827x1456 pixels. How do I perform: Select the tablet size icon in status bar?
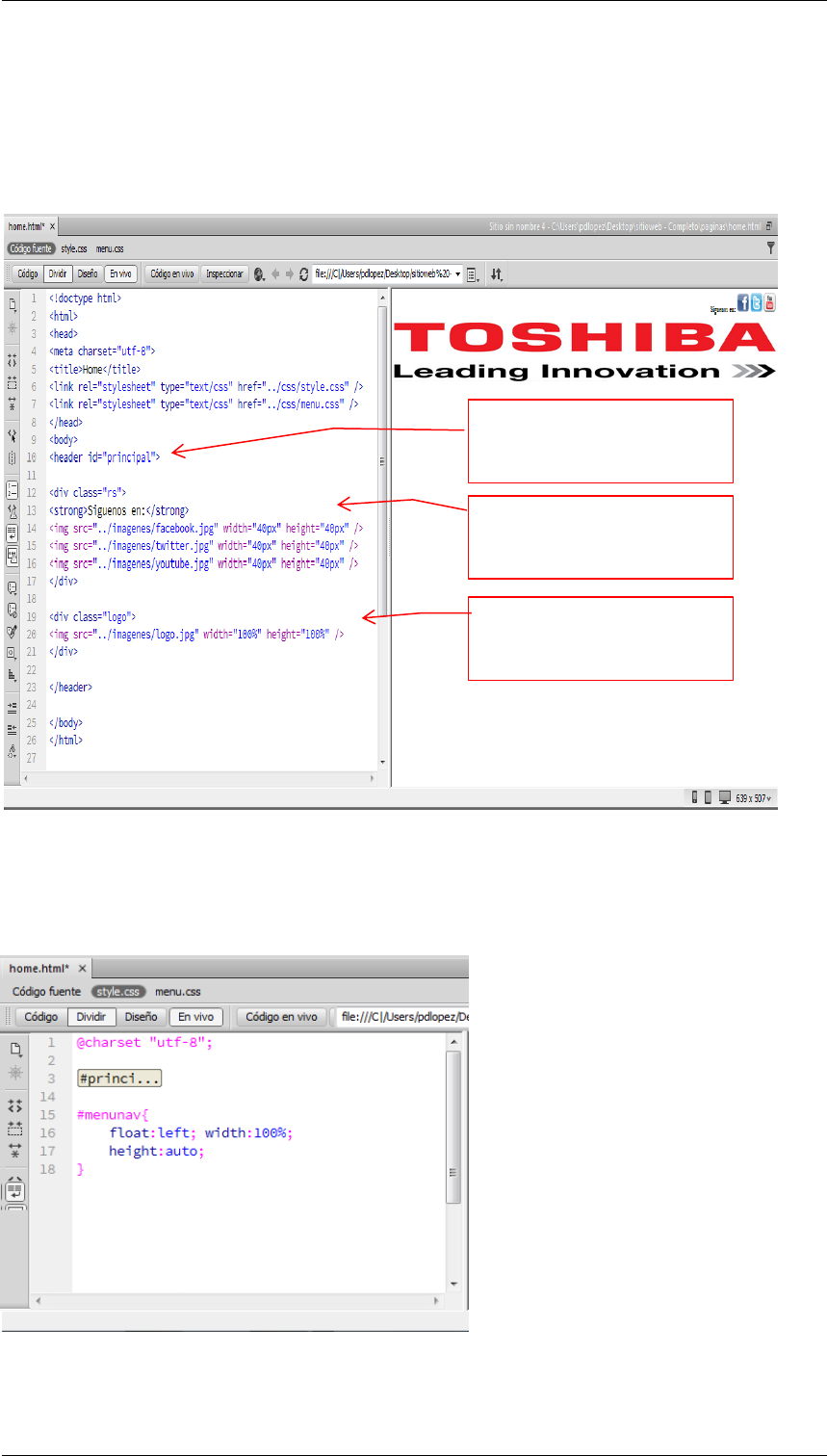pyautogui.click(x=708, y=797)
